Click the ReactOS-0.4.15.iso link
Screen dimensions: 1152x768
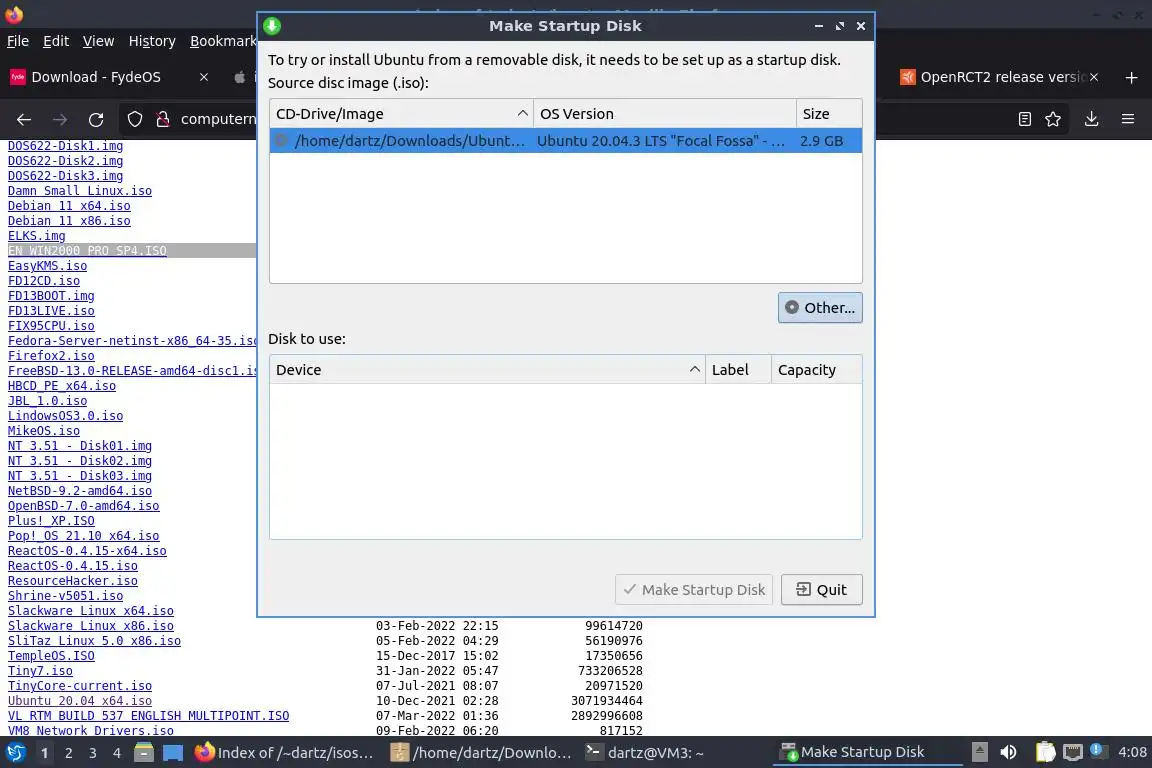(x=73, y=566)
